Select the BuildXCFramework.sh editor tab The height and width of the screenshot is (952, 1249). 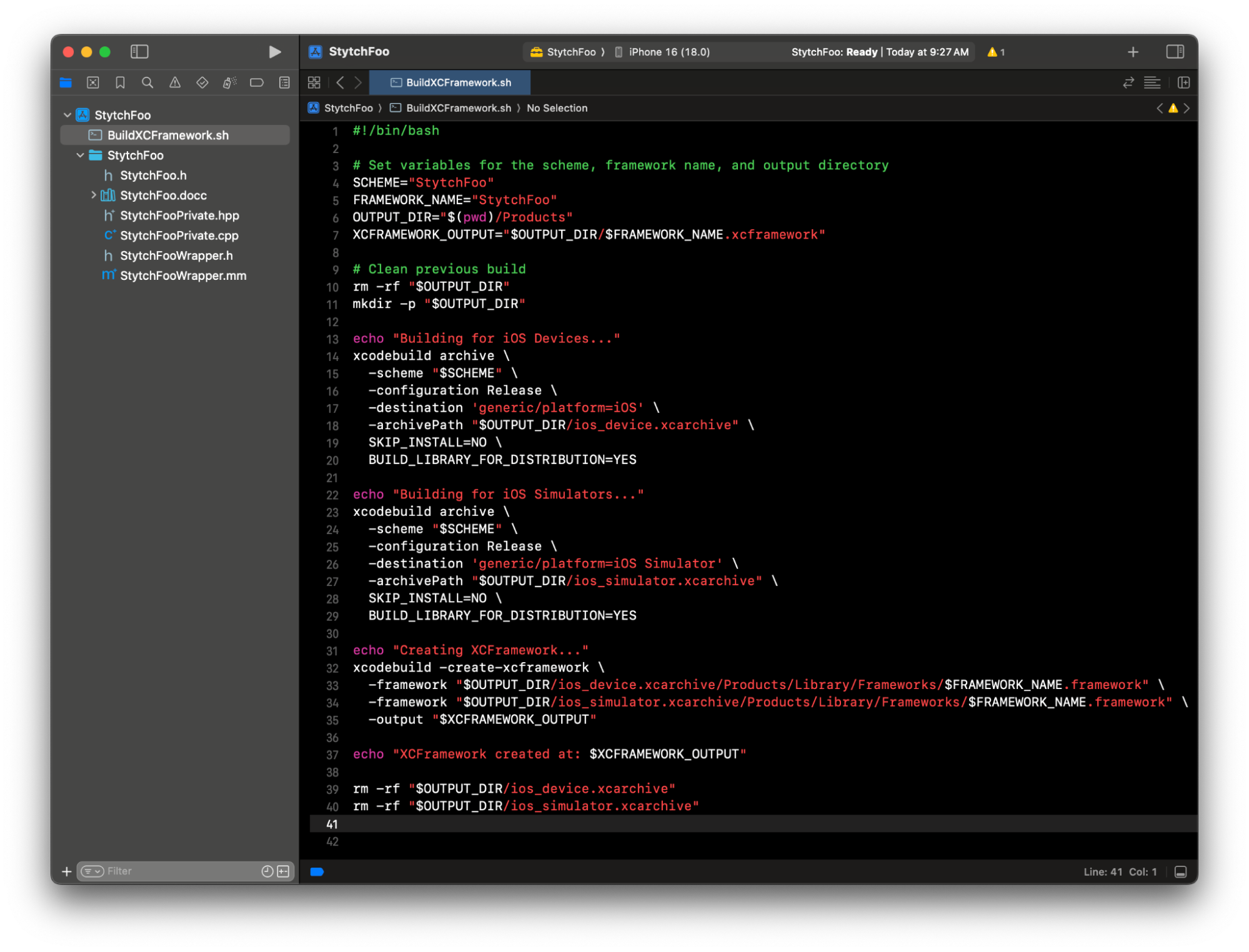pos(450,82)
